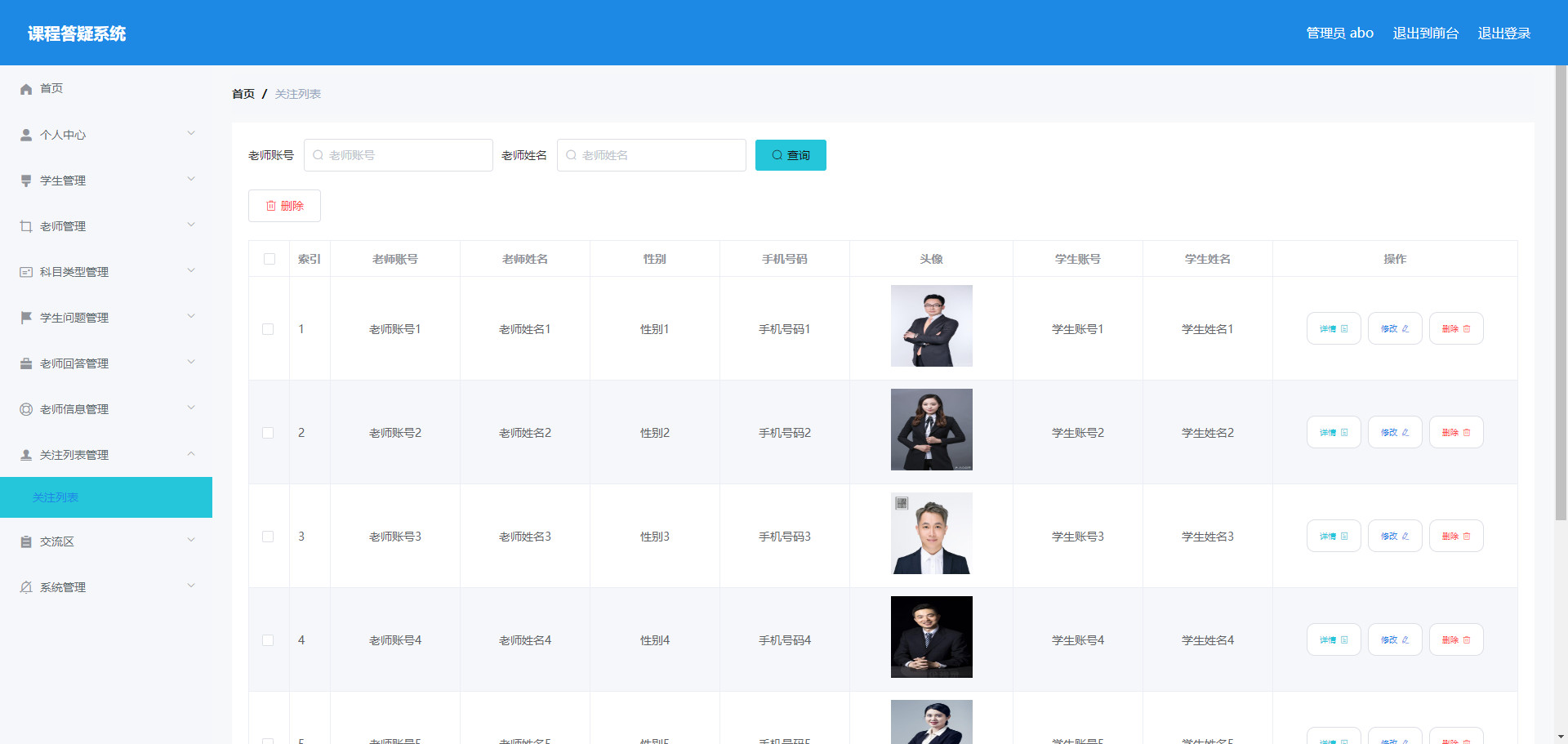This screenshot has width=1568, height=744.
Task: Click 管理员 abo in the header
Action: tap(1339, 33)
